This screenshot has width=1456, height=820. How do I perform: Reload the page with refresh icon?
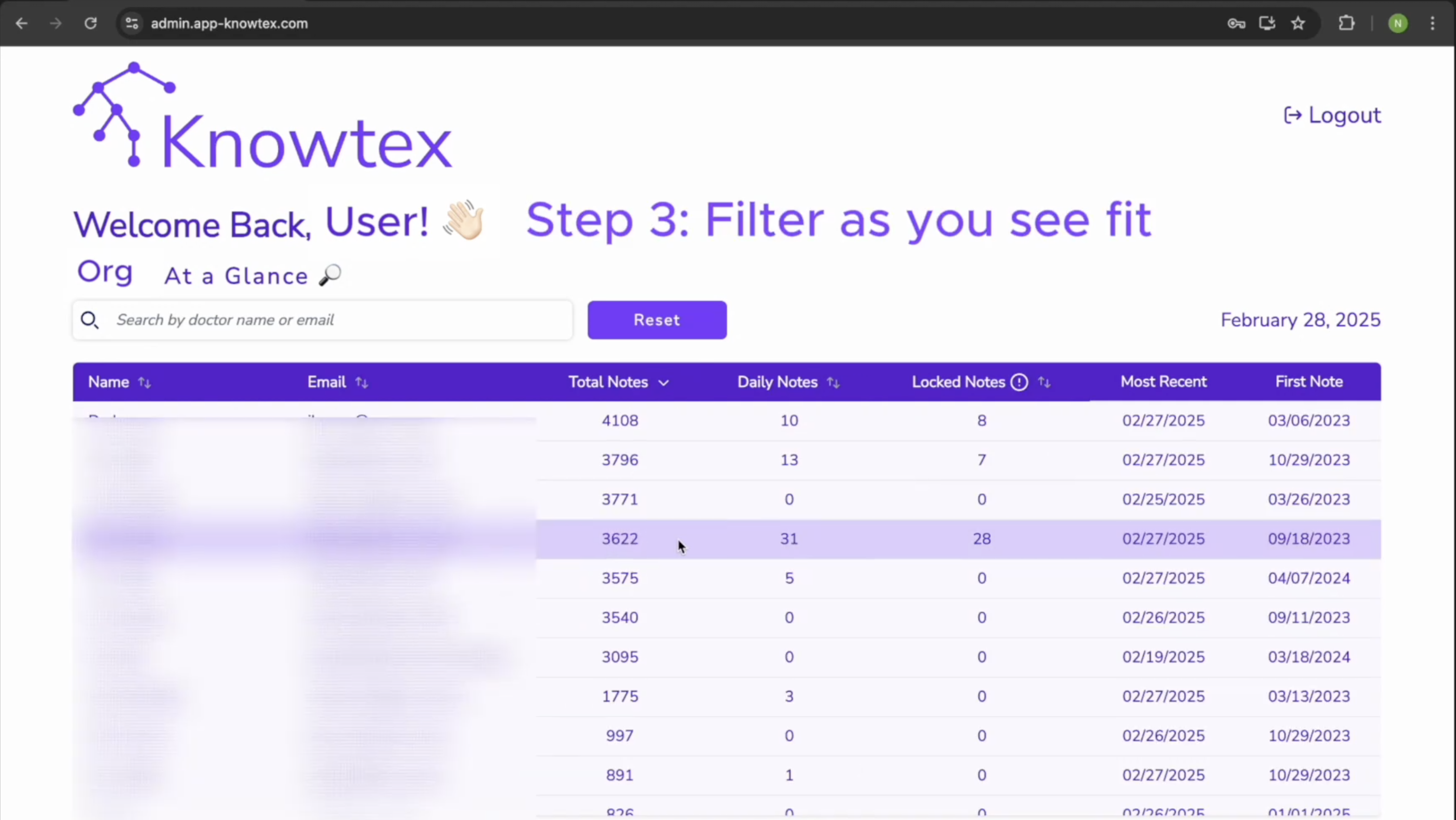click(x=90, y=23)
